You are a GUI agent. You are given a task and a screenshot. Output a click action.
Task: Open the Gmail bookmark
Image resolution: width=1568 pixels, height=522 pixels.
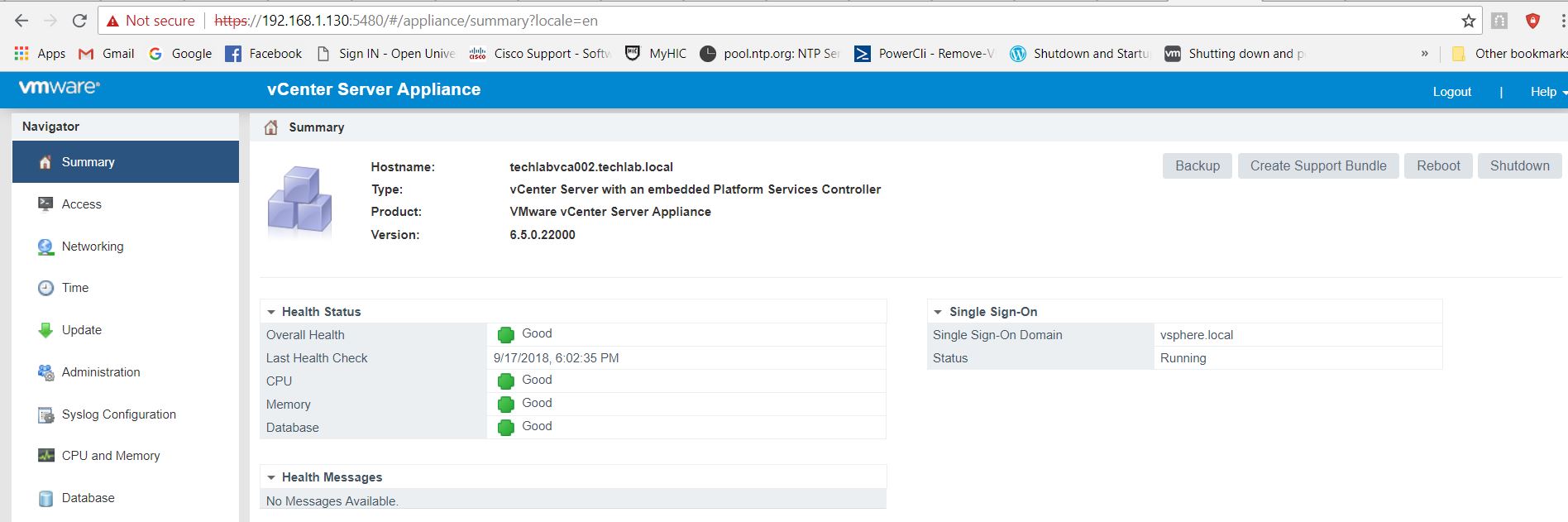[106, 54]
